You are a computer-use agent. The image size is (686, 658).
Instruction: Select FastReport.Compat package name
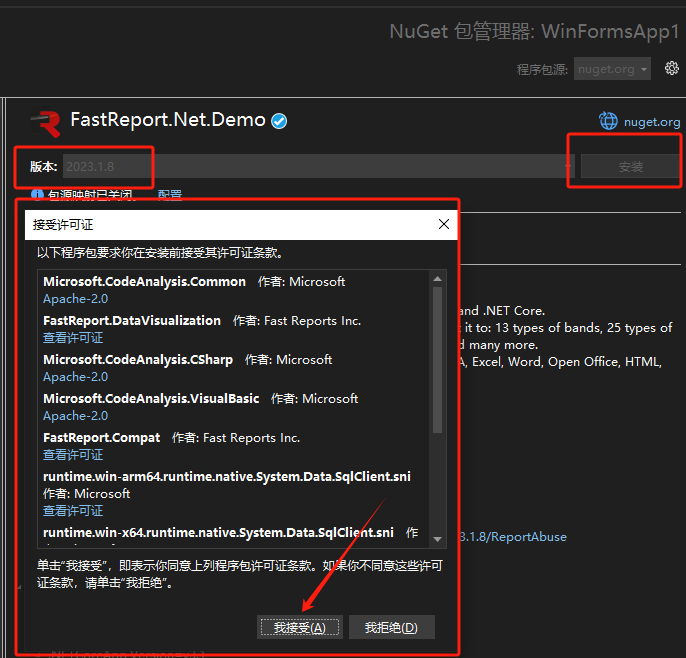[102, 438]
